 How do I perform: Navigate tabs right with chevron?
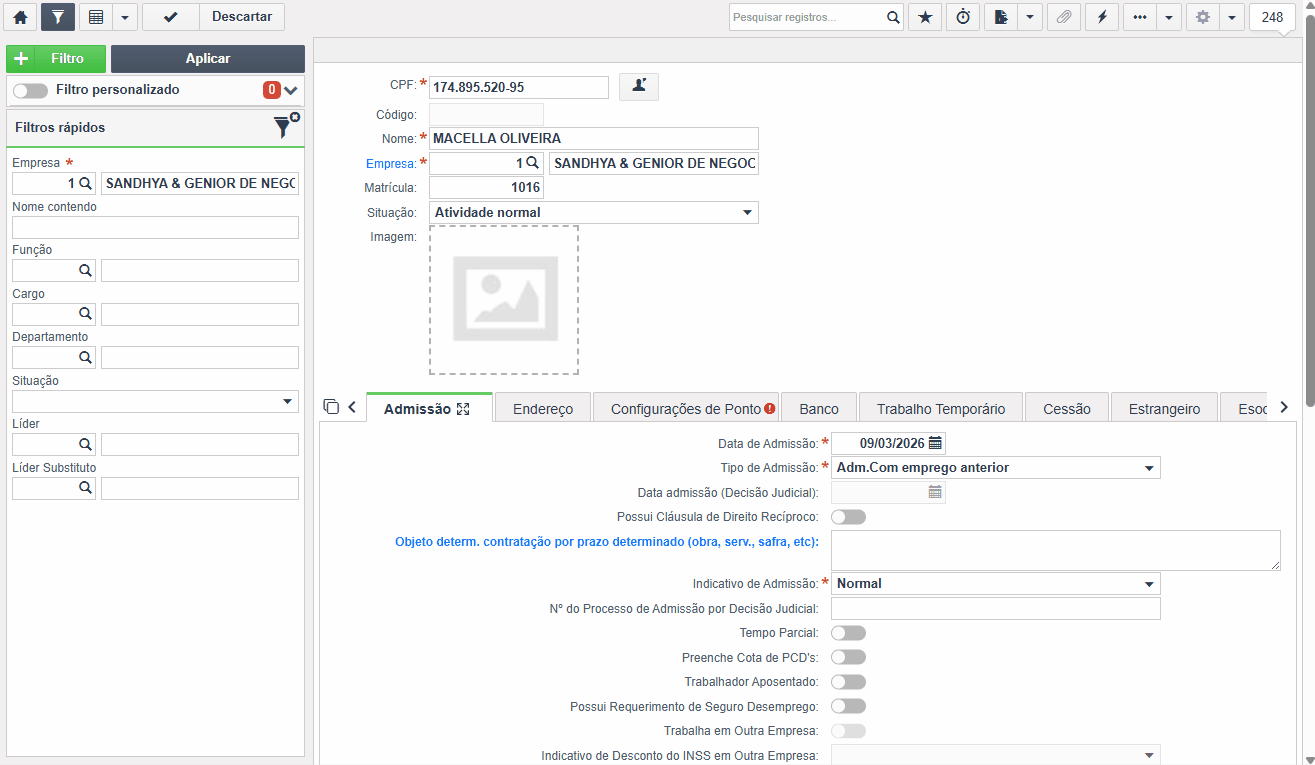tap(1284, 407)
